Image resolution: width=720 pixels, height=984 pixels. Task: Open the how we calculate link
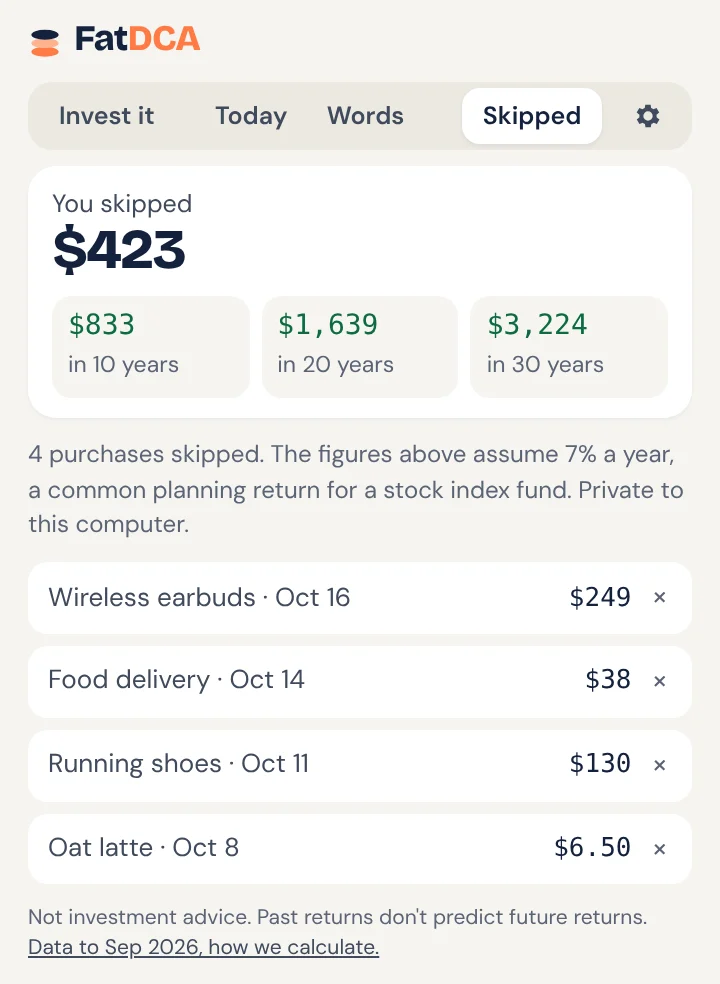click(203, 947)
